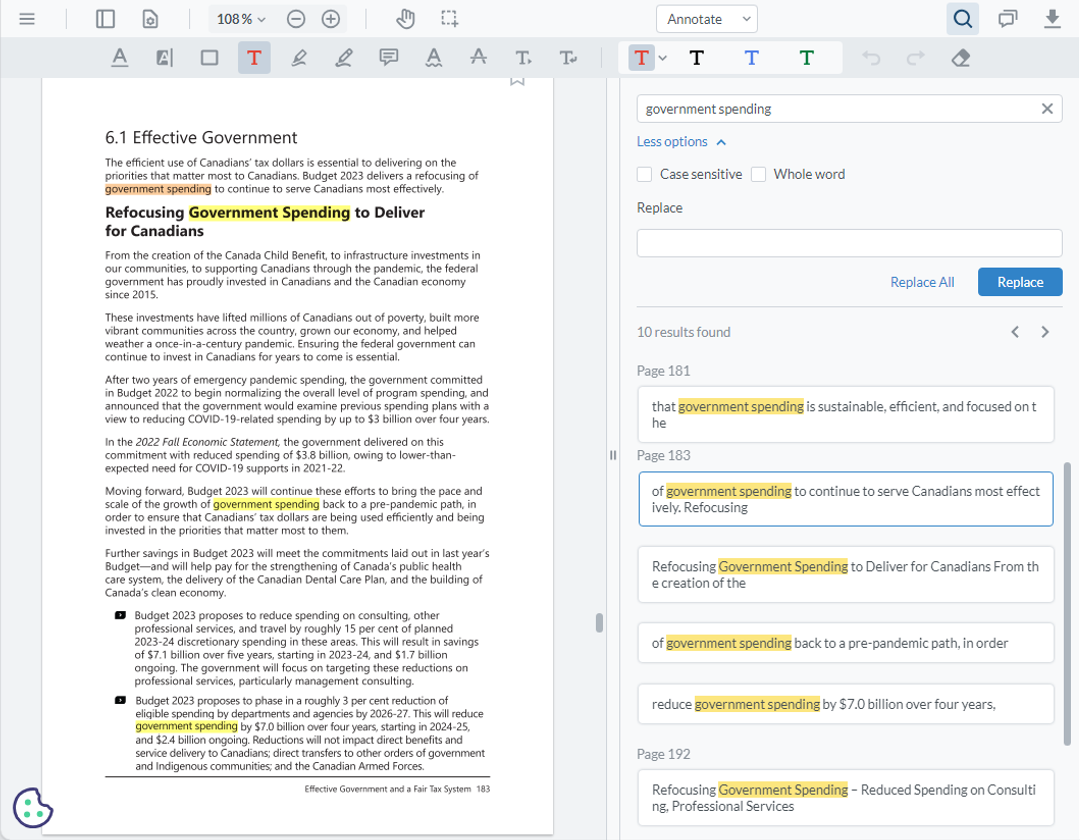Image resolution: width=1080 pixels, height=840 pixels.
Task: Switch highlight color to green
Action: click(806, 57)
